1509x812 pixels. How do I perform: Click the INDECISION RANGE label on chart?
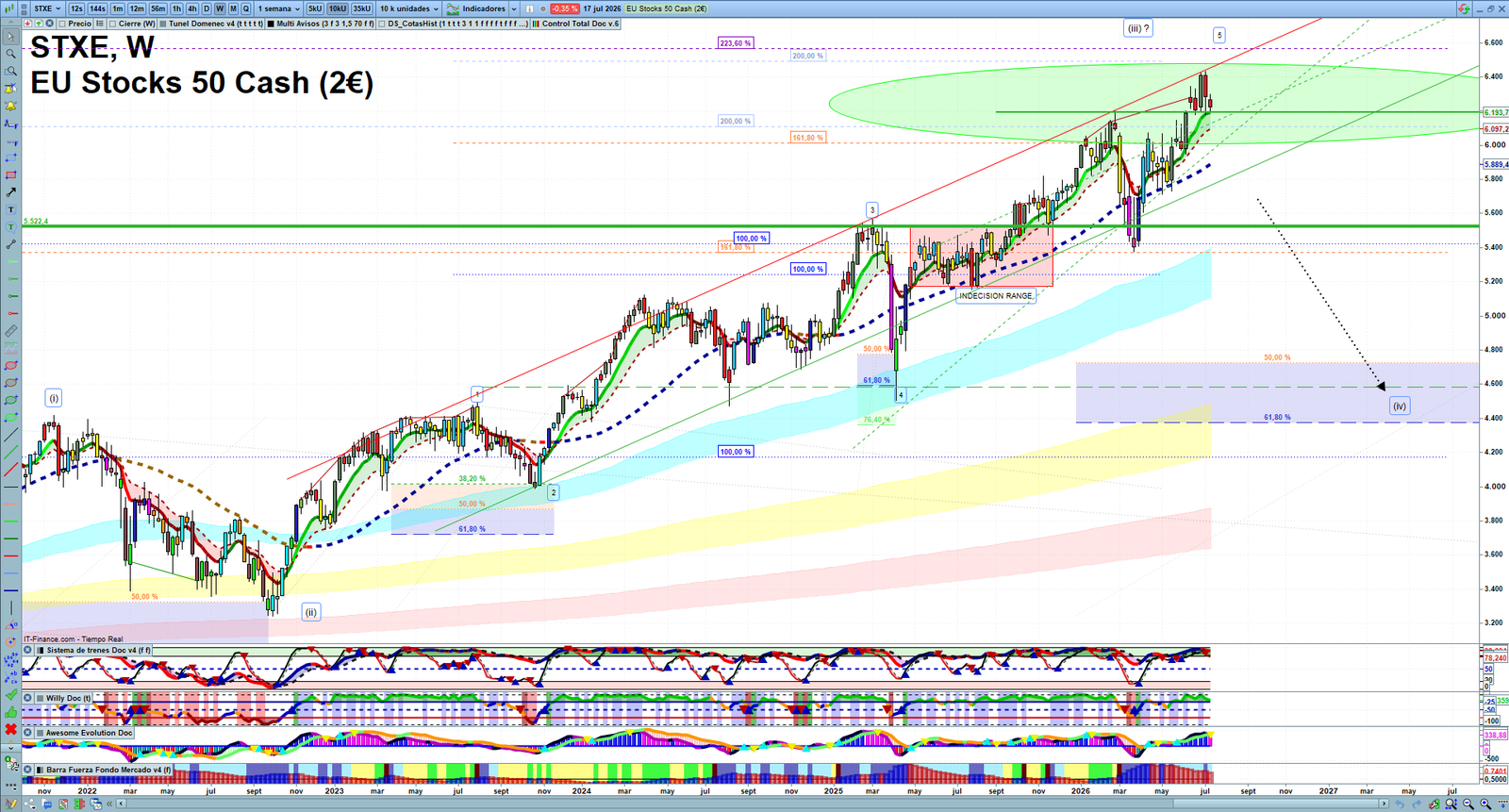[996, 295]
